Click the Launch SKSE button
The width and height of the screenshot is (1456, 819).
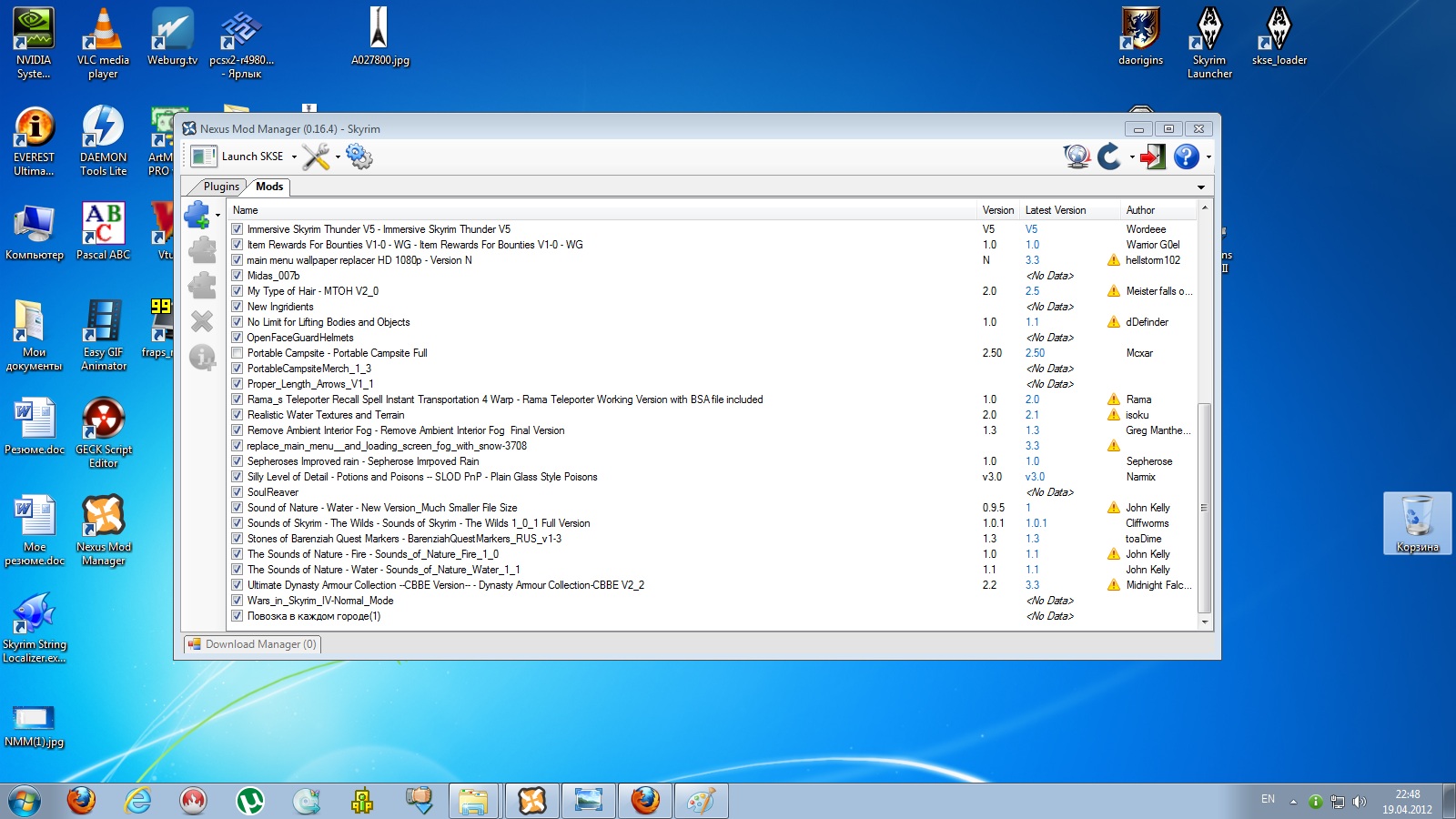point(238,157)
